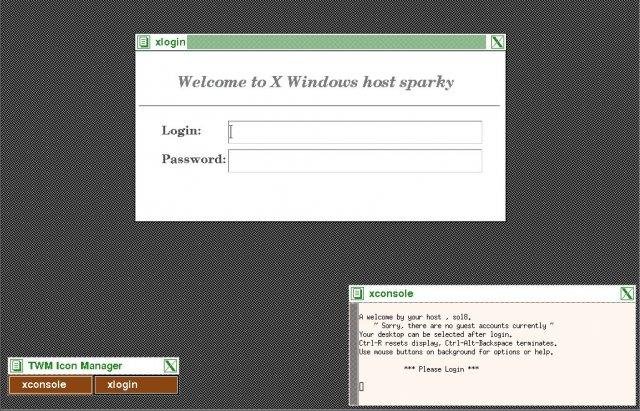Click the xconsole titlebar X resize icon
Image resolution: width=640 pixels, height=411 pixels.
(x=627, y=293)
